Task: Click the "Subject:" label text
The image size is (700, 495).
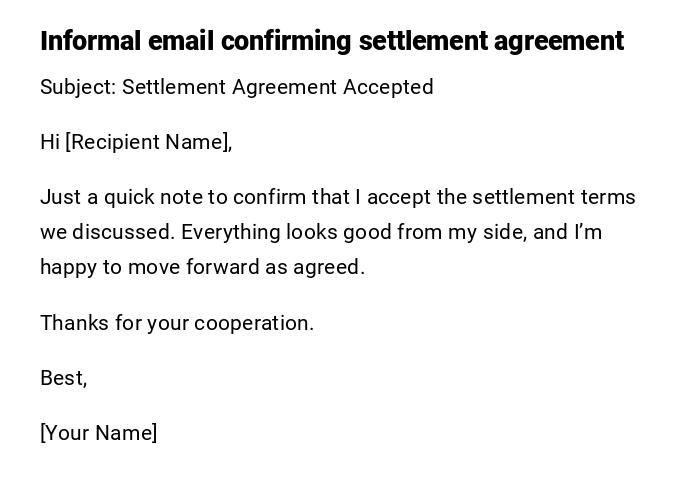Action: pos(78,87)
